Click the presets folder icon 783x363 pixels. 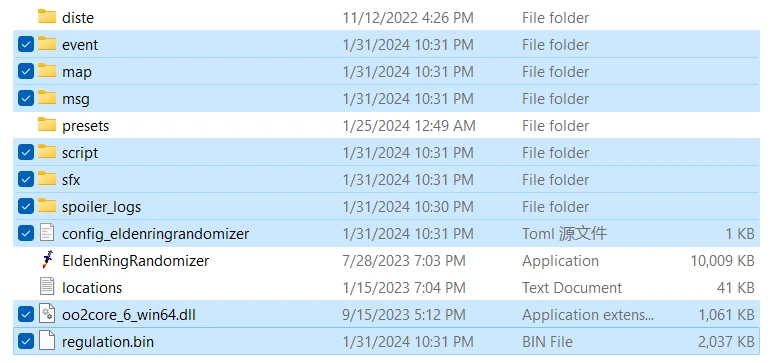pyautogui.click(x=47, y=124)
